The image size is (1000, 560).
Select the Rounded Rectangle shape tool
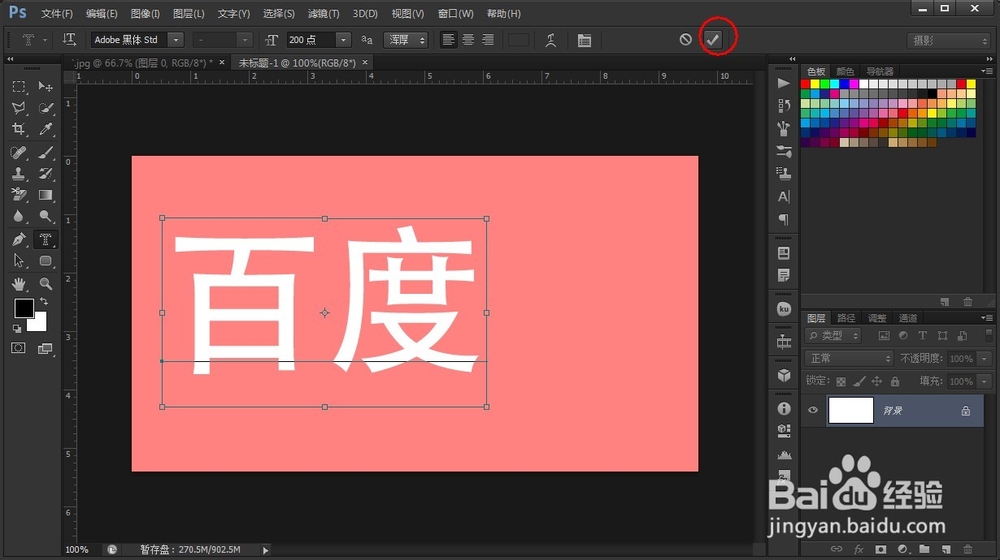(45, 261)
